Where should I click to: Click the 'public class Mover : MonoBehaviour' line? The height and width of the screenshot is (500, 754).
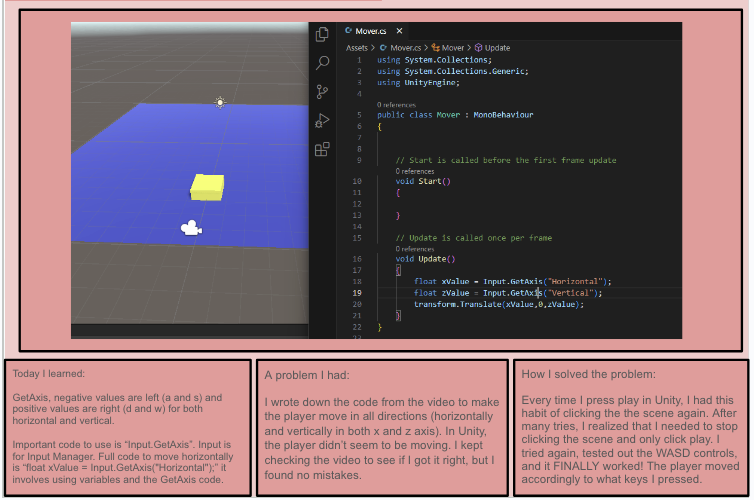tap(455, 115)
